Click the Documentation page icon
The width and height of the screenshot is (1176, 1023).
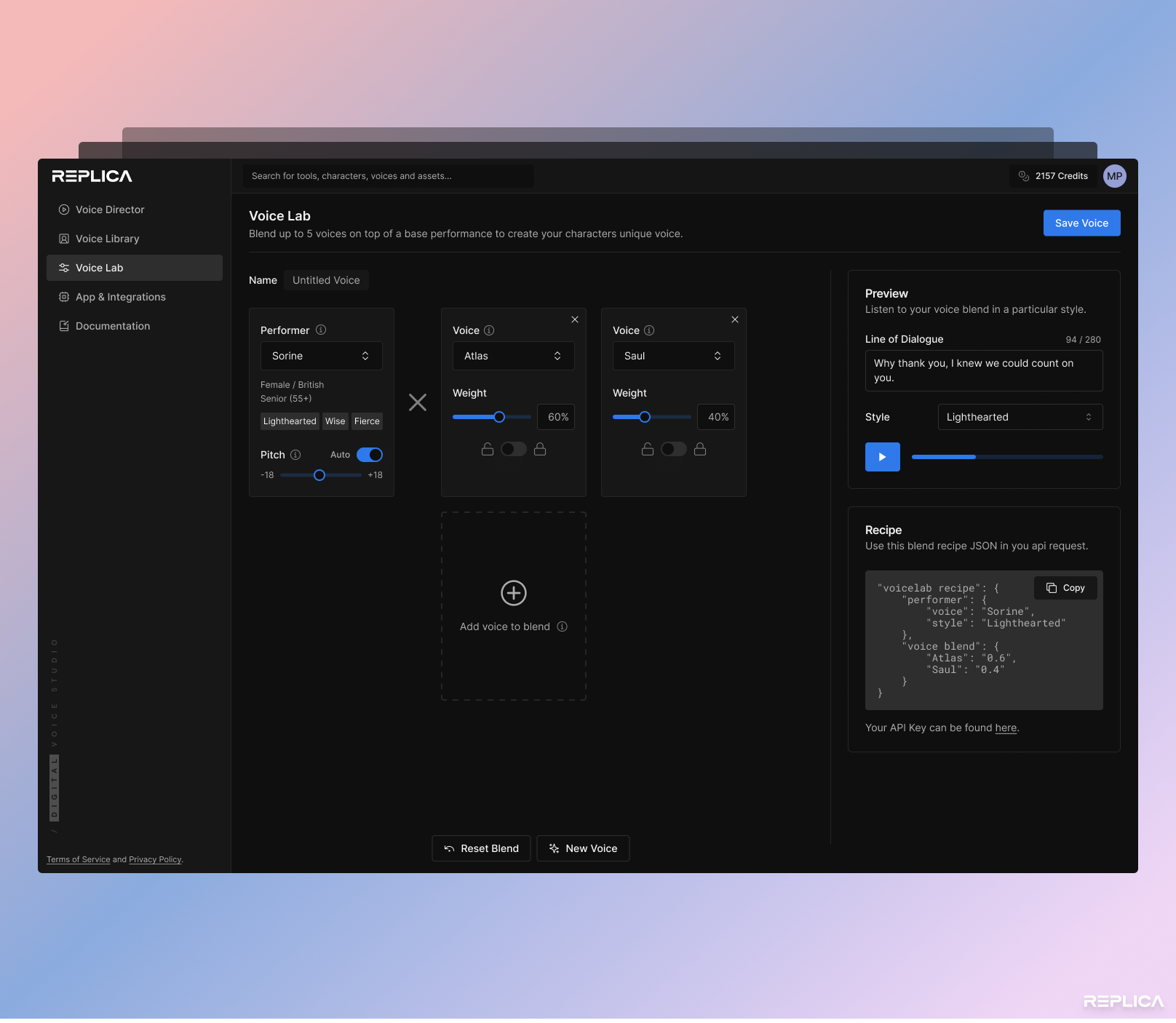[x=64, y=326]
